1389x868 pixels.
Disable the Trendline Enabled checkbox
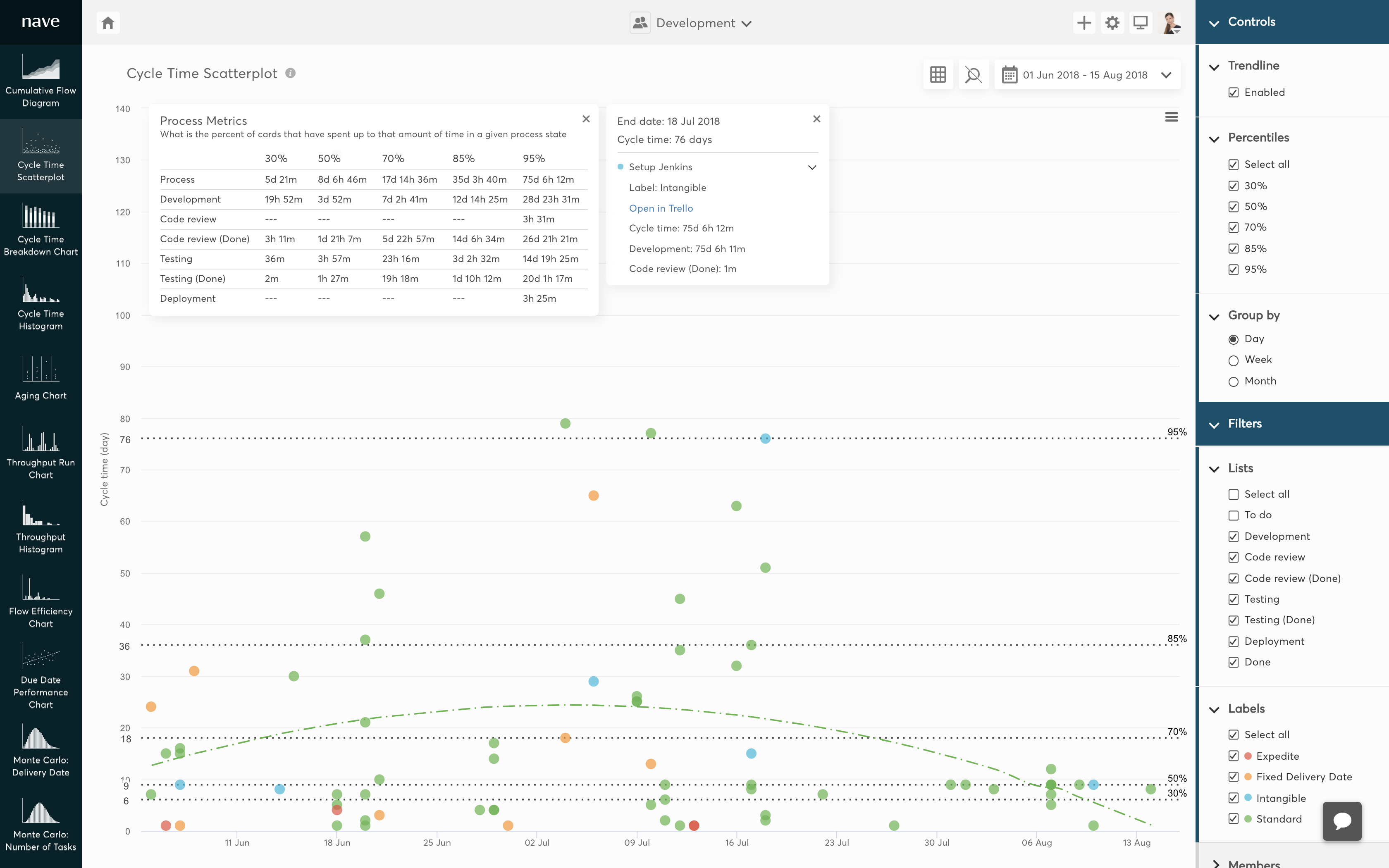[x=1235, y=92]
